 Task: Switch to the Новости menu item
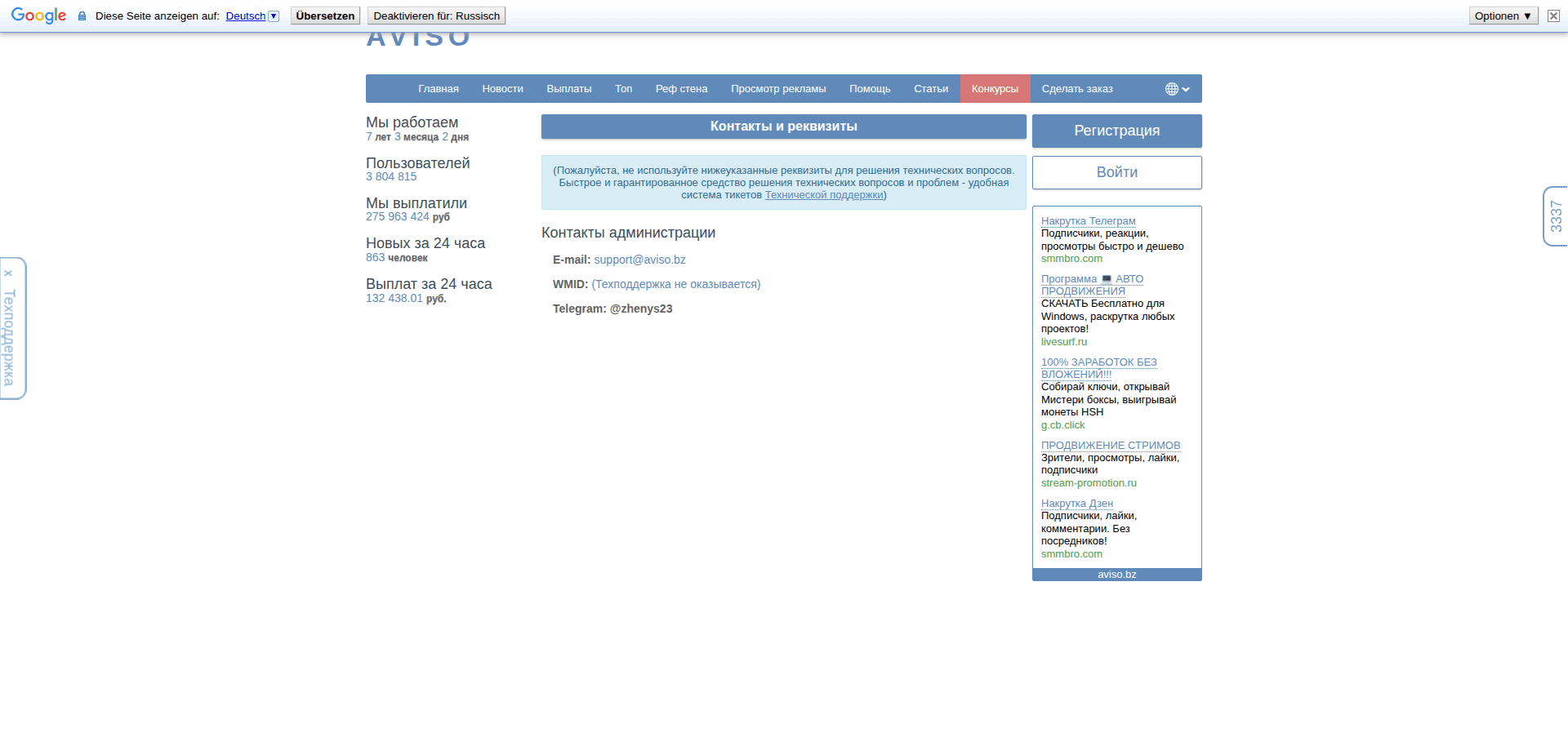tap(502, 88)
